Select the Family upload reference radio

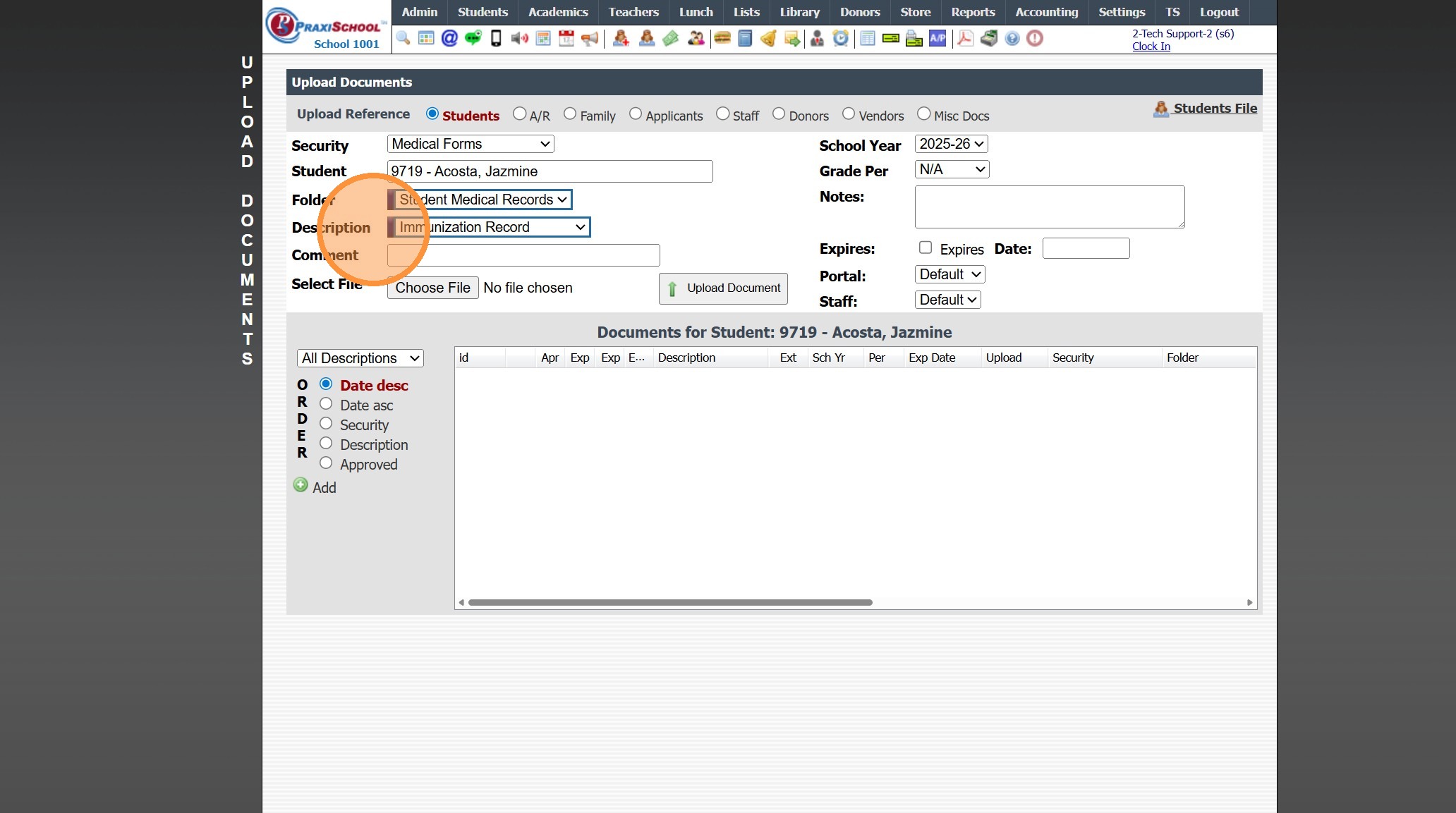click(x=570, y=114)
